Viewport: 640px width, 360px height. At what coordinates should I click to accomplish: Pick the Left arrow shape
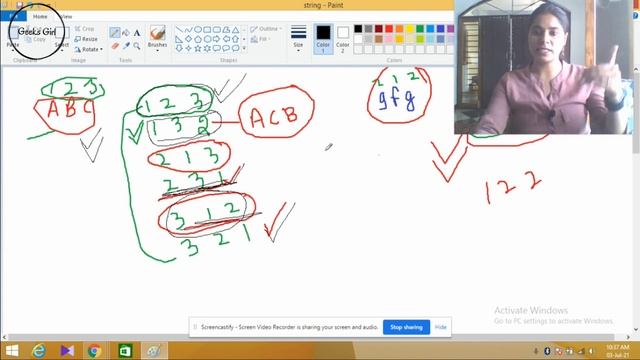click(x=227, y=39)
